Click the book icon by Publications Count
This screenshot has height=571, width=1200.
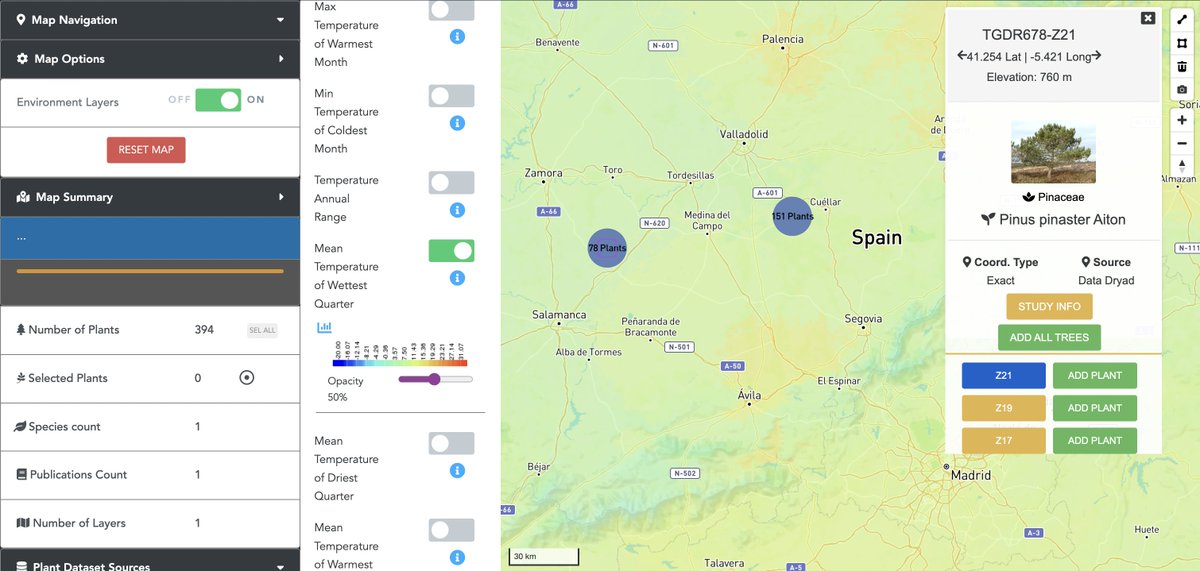[x=22, y=475]
